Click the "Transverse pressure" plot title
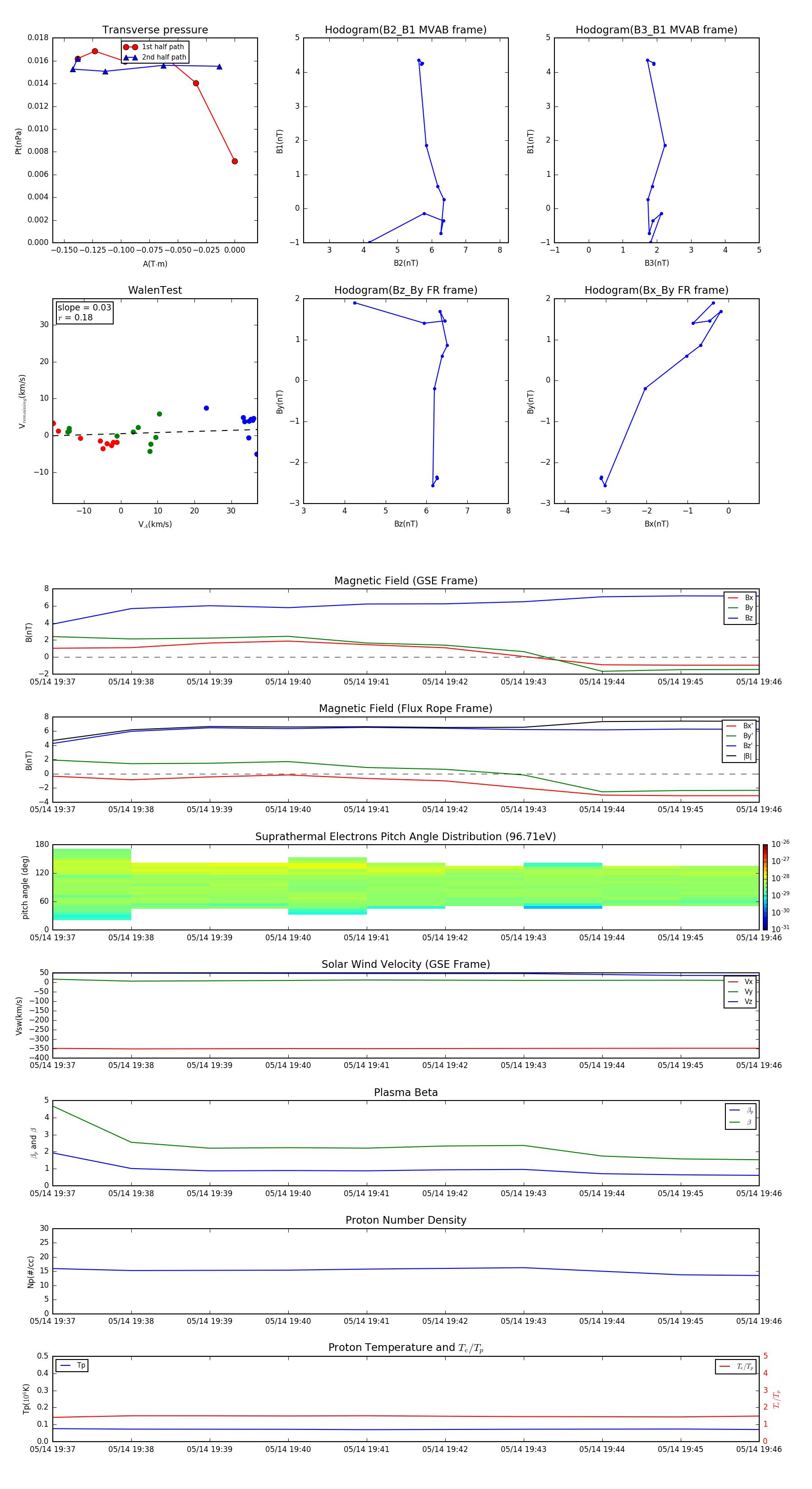Image resolution: width=812 pixels, height=1489 pixels. click(x=155, y=30)
